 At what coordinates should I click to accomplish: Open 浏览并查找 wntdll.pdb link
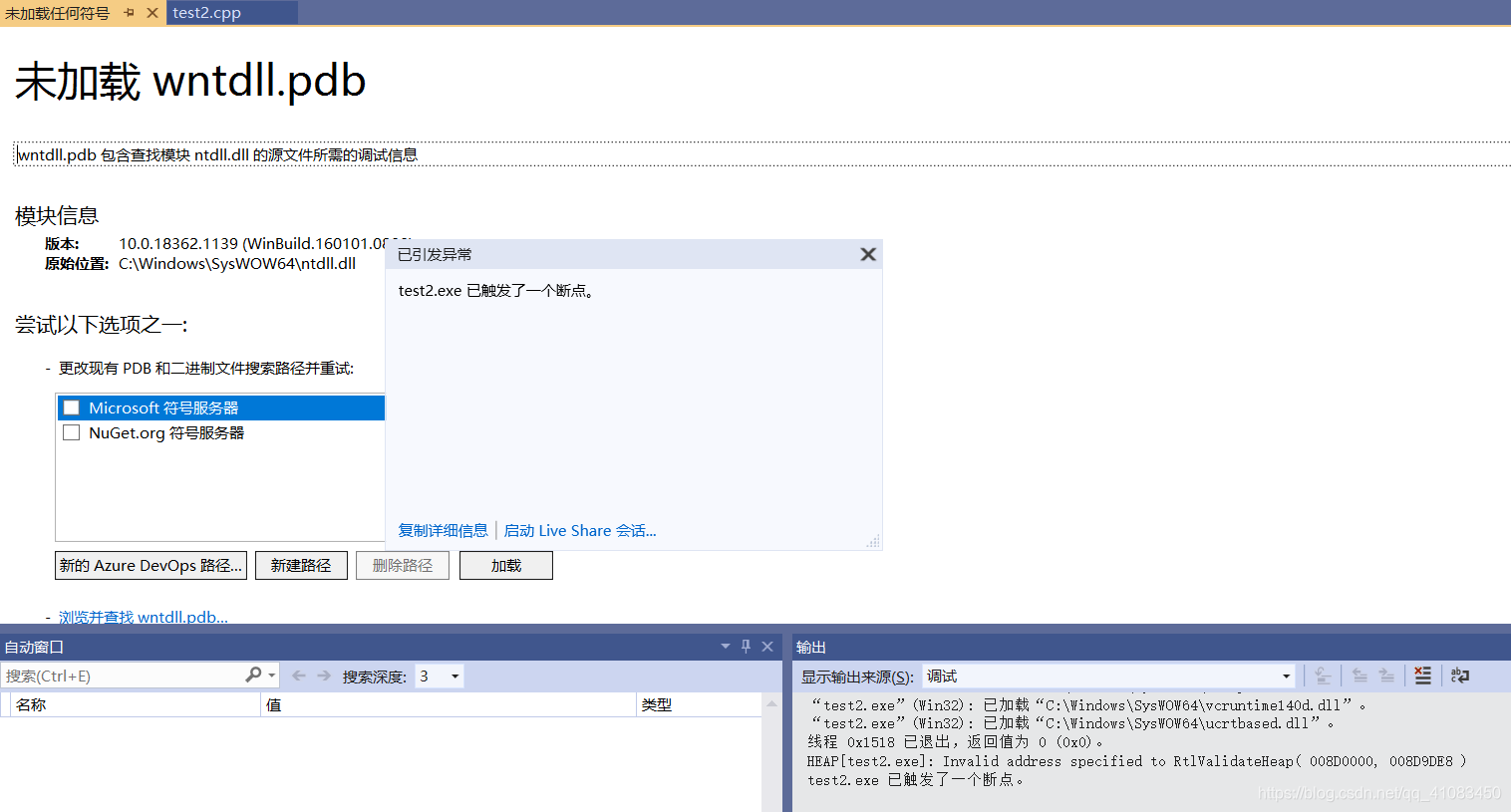(143, 617)
